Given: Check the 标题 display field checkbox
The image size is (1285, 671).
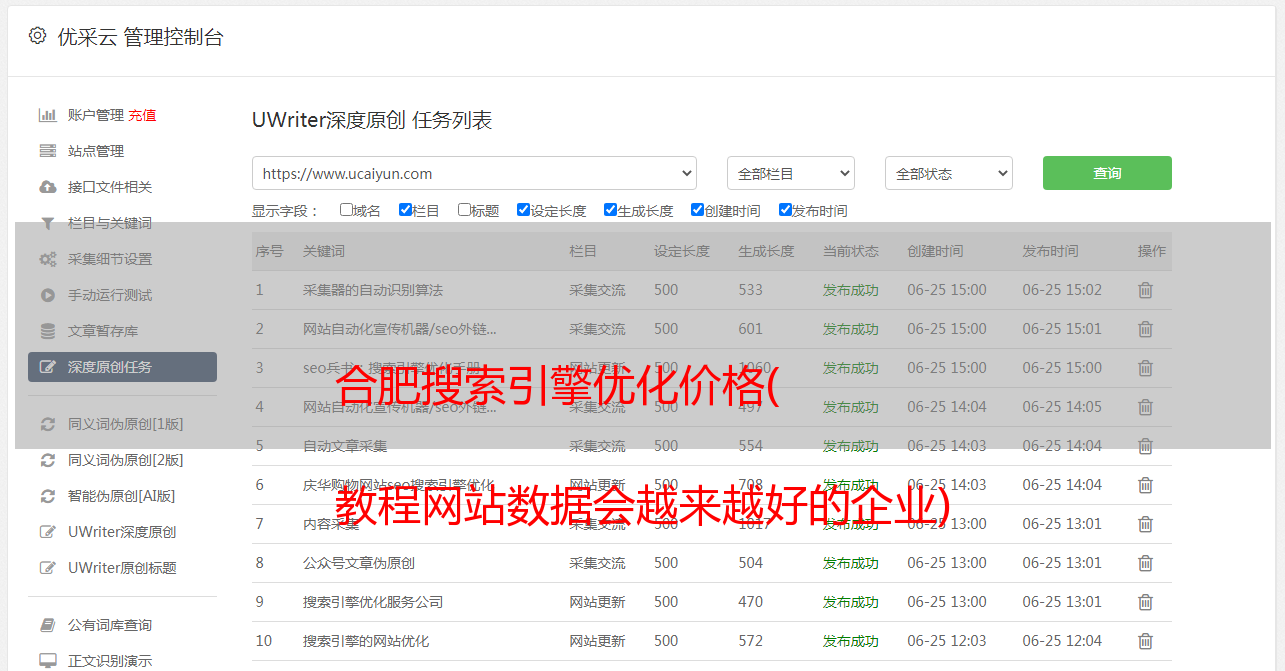Looking at the screenshot, I should (464, 210).
